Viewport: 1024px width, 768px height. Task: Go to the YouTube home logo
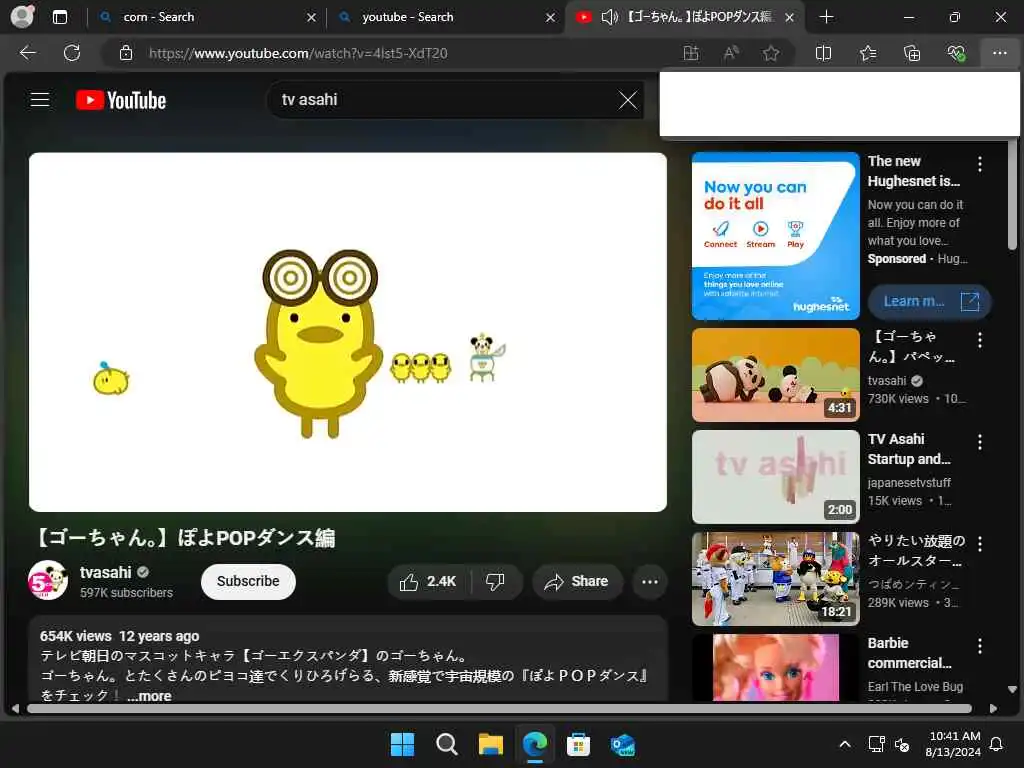[121, 100]
